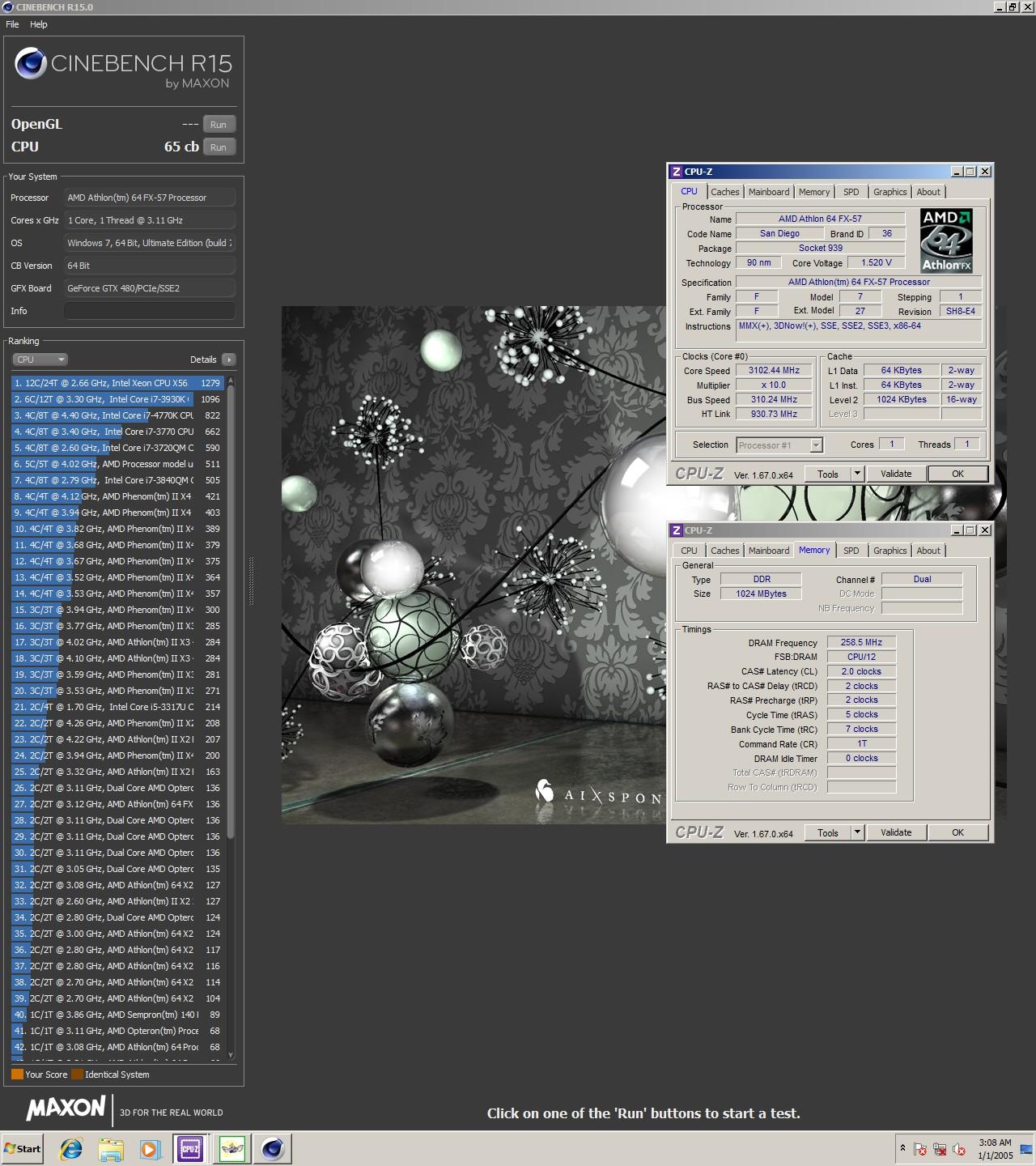The width and height of the screenshot is (1036, 1166).
Task: Click the ranking list scrollbar
Action: point(231,611)
